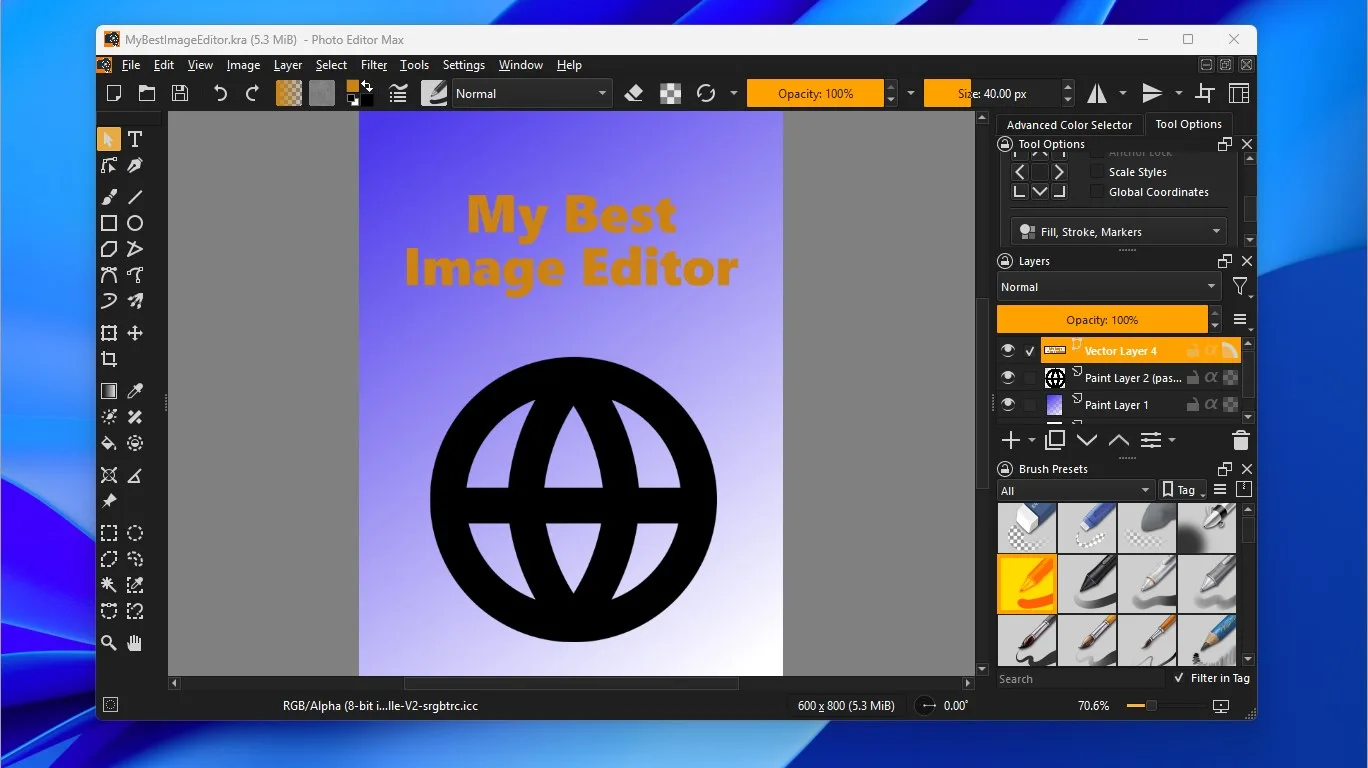Enable the Global Coordinates checkbox

click(x=1097, y=192)
